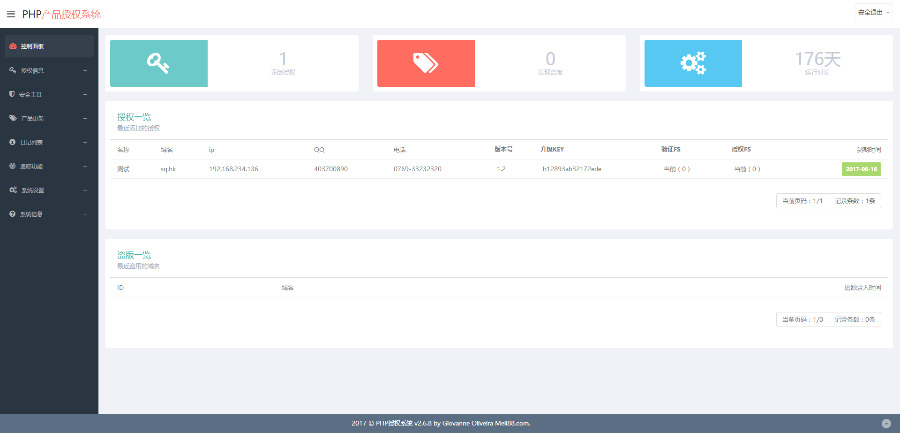The width and height of the screenshot is (900, 433).
Task: Expand the sidebar item with gears icon
Action: 48,190
